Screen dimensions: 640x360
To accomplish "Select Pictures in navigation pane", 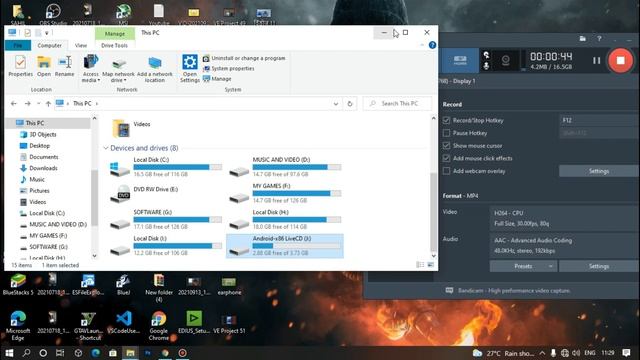I will (x=39, y=191).
